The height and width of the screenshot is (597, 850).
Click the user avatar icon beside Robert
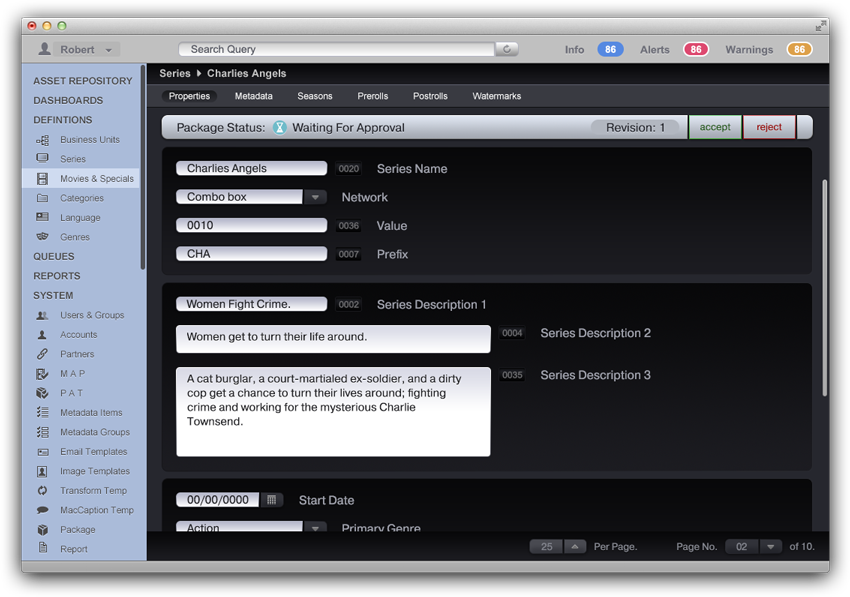click(44, 49)
